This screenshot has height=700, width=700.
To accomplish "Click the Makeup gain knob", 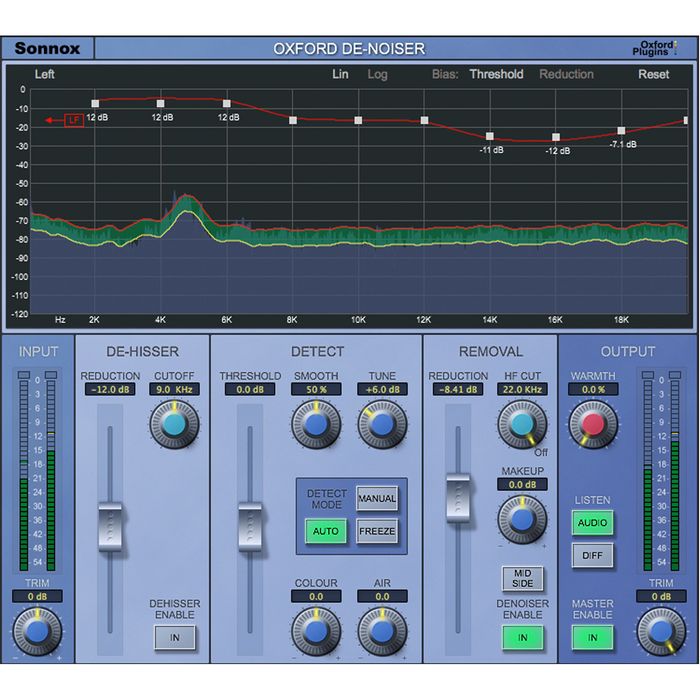I will pos(522,518).
